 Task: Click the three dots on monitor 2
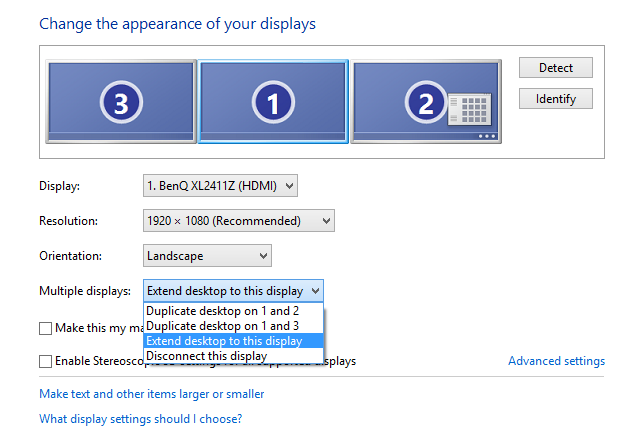click(x=486, y=136)
